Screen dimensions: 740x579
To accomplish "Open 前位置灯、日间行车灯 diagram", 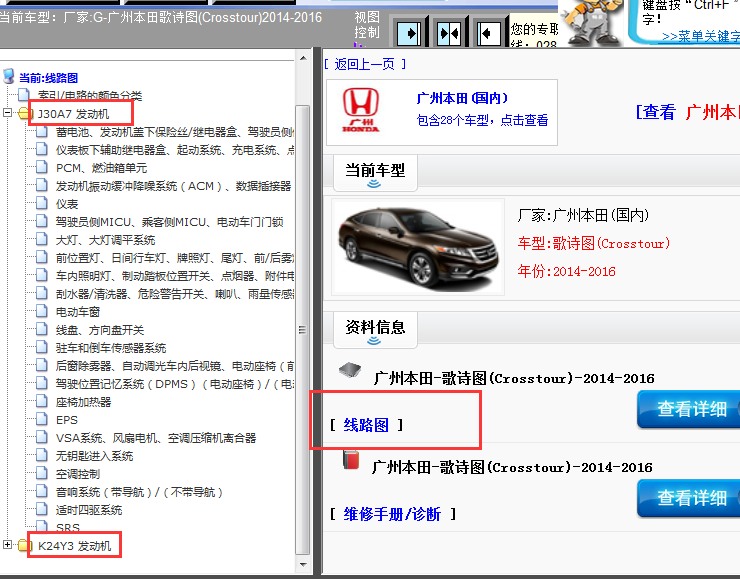I will (175, 258).
